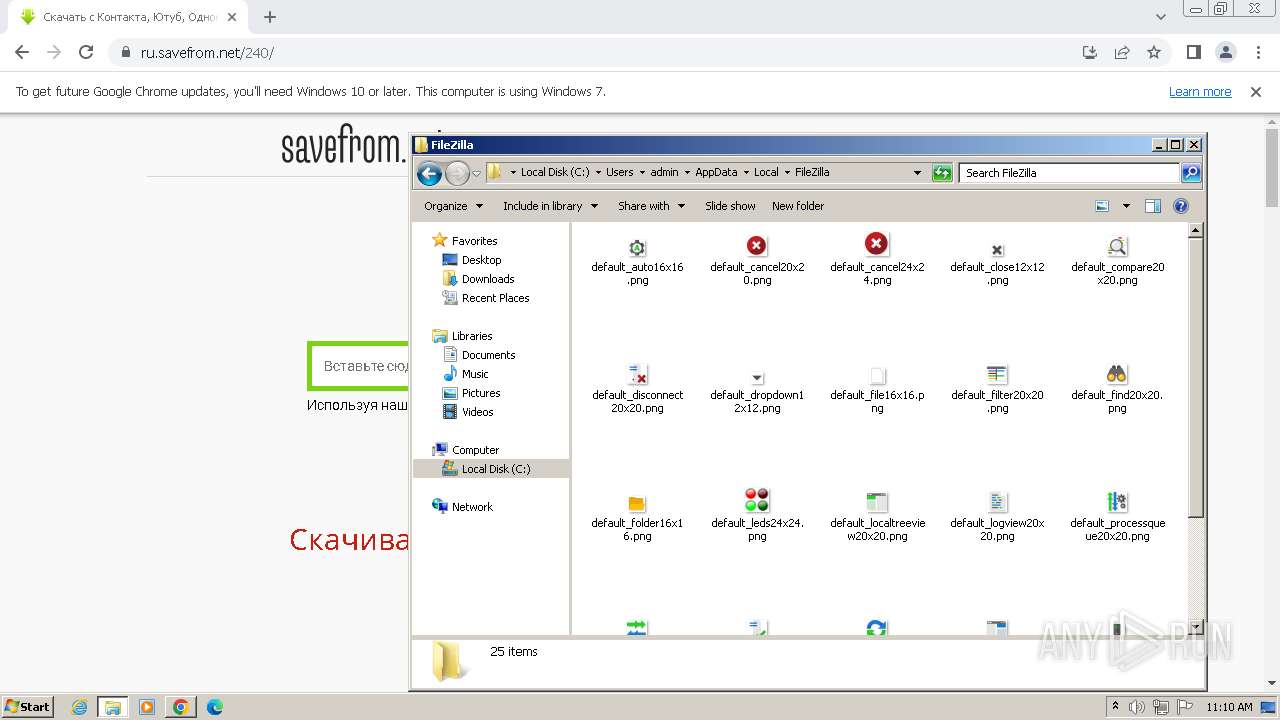Select the default_processqueue20x20.png file icon
The width and height of the screenshot is (1280, 720).
click(1117, 502)
